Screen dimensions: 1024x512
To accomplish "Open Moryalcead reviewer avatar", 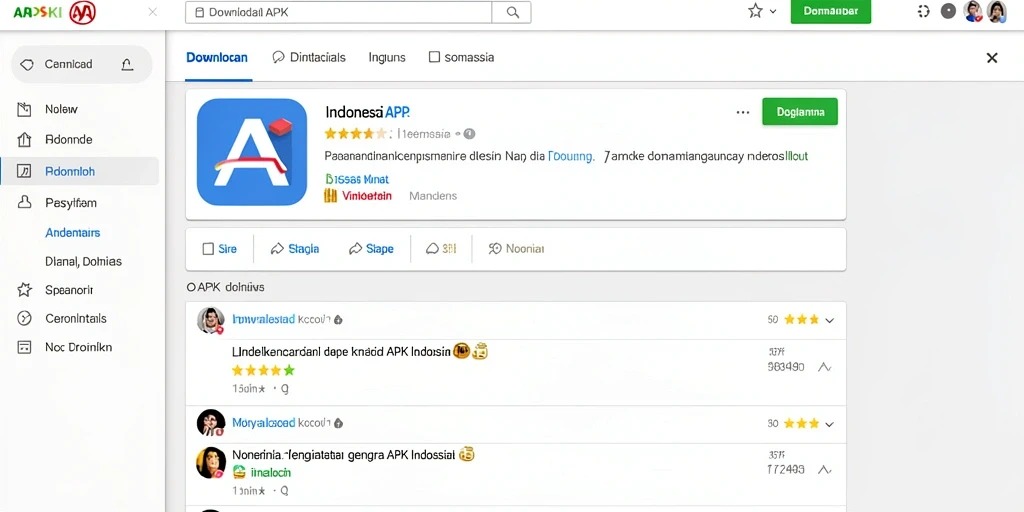I will 211,423.
